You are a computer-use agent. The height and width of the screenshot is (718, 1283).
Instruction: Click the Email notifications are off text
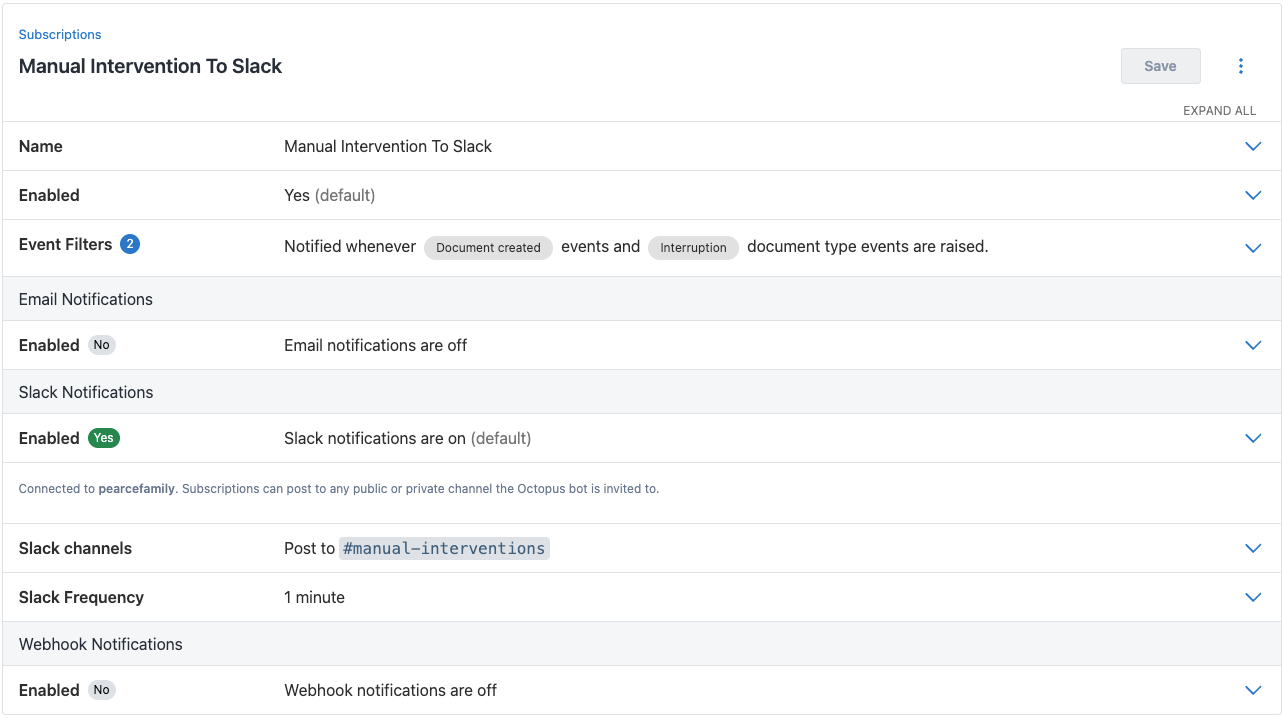[x=376, y=345]
